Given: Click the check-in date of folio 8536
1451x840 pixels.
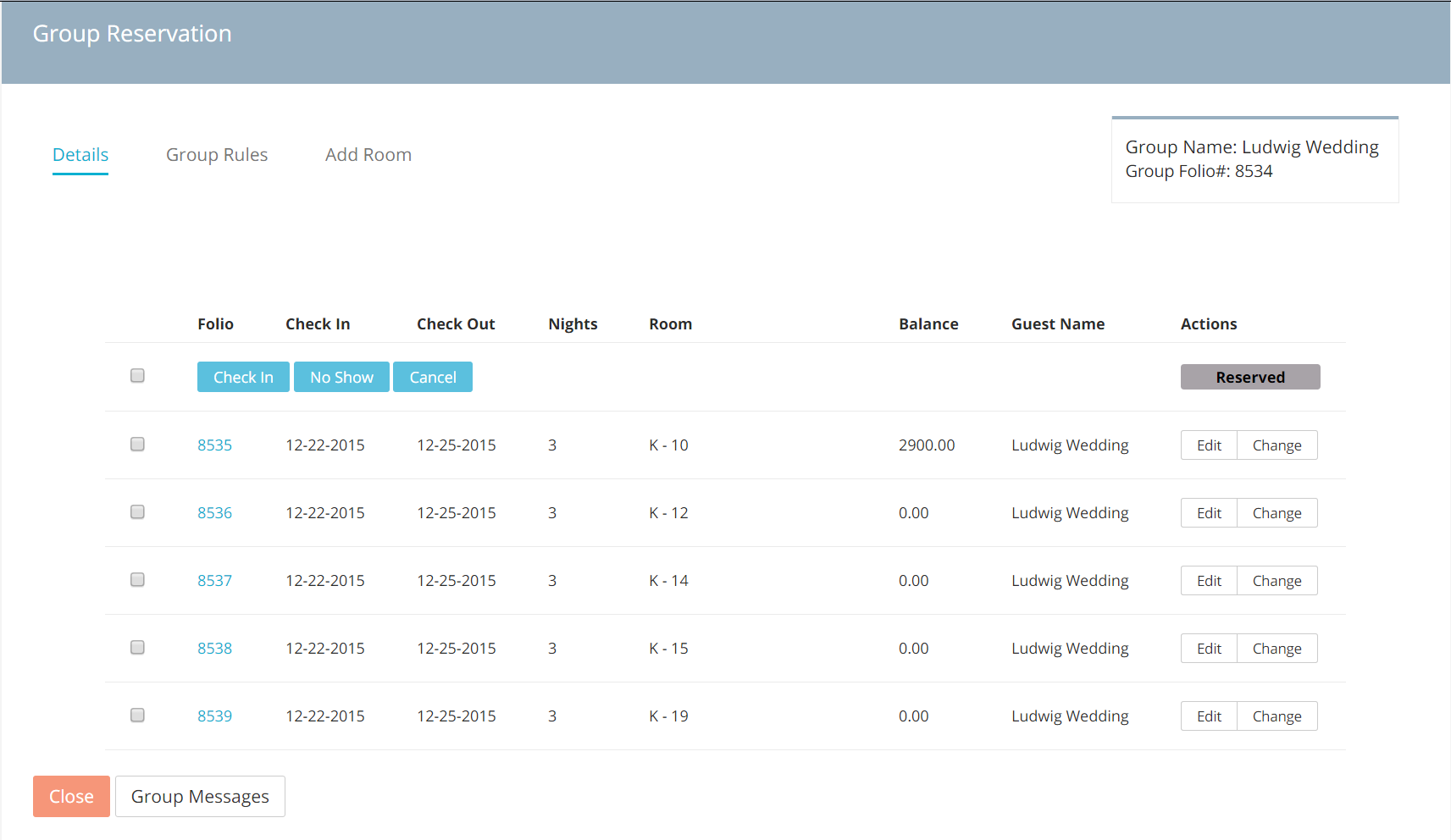Looking at the screenshot, I should click(x=325, y=513).
